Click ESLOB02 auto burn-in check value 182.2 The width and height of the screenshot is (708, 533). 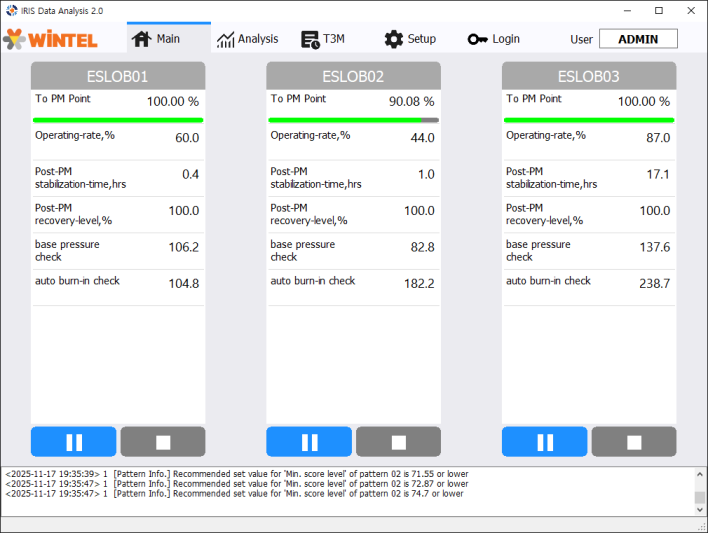point(419,284)
